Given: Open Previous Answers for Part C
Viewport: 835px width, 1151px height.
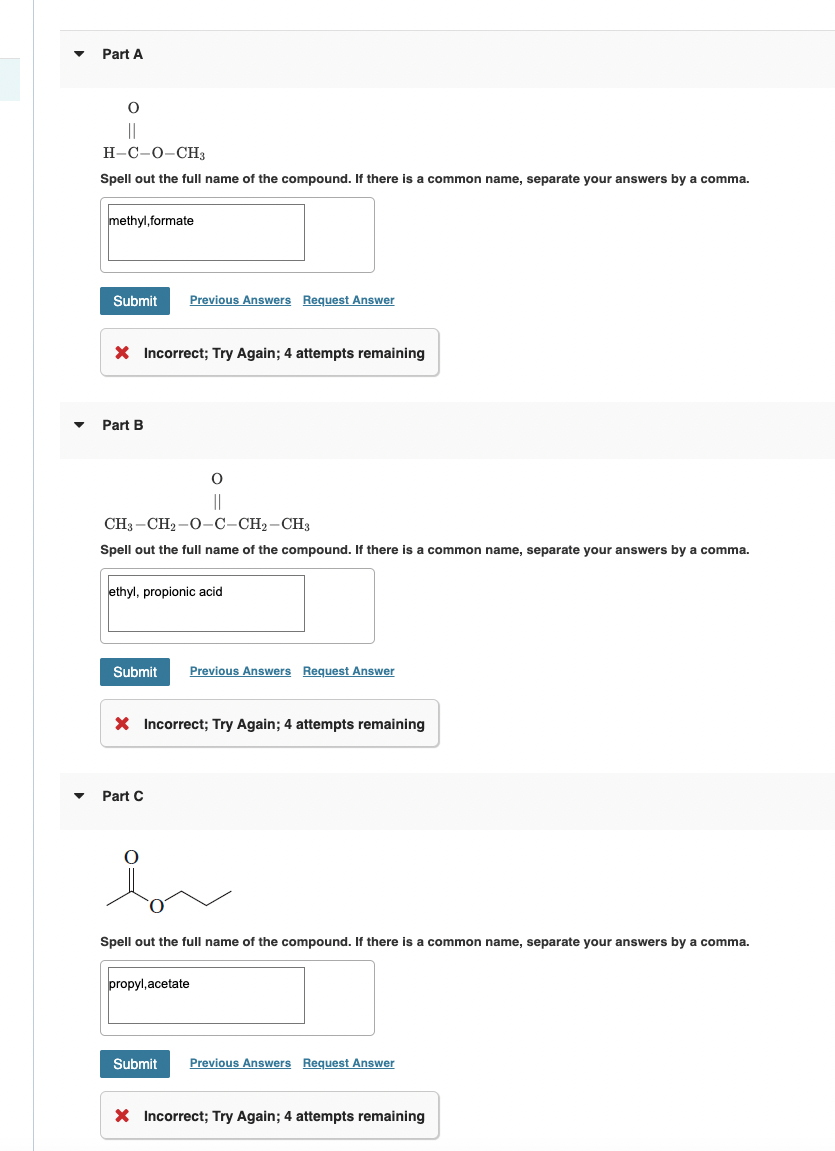Looking at the screenshot, I should point(240,1063).
